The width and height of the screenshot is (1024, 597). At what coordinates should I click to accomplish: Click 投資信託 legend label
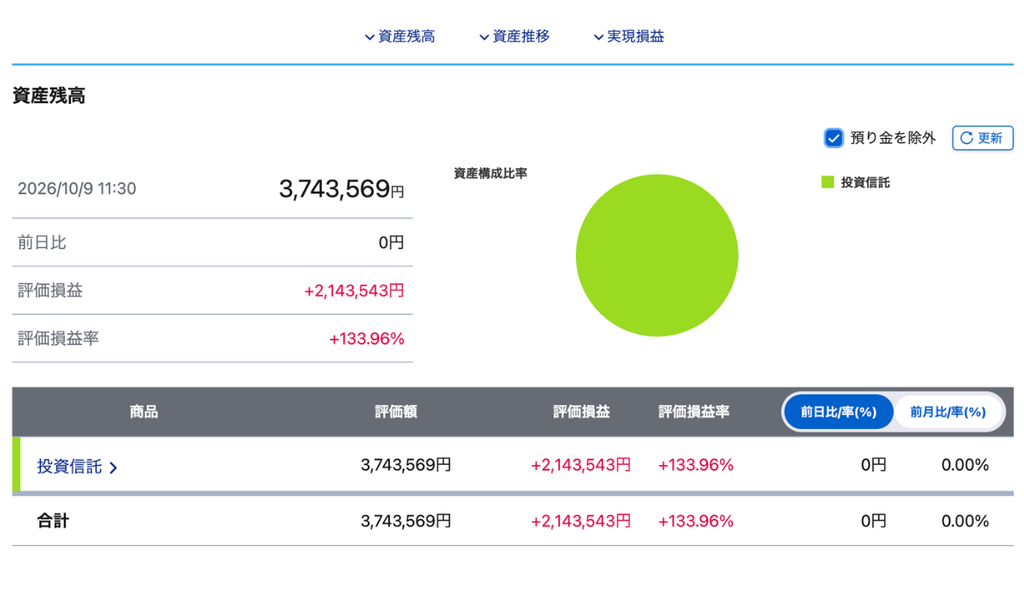(x=865, y=182)
